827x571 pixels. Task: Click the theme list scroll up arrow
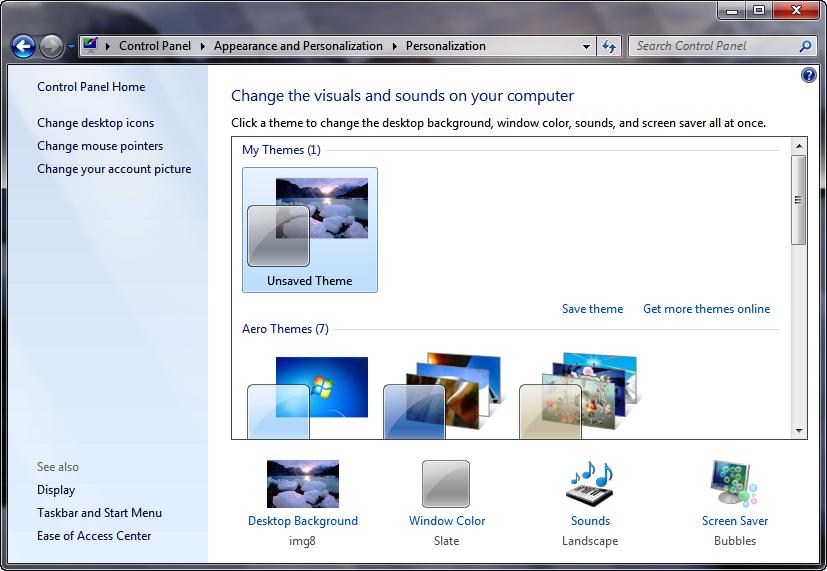(799, 146)
